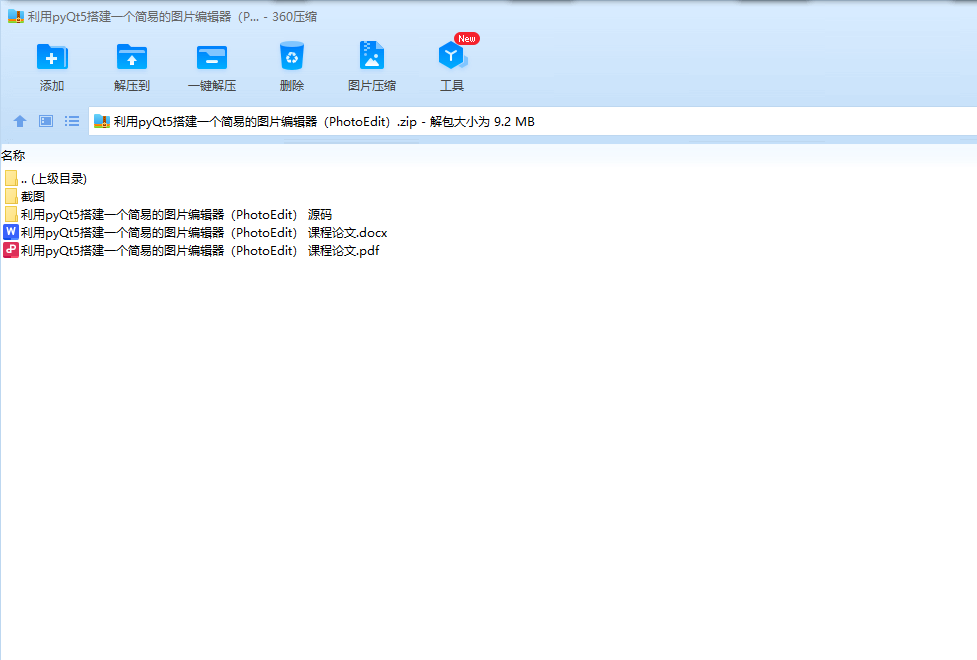Select the PhotoEdit 源码 folder
Image resolution: width=977 pixels, height=660 pixels.
(x=168, y=214)
